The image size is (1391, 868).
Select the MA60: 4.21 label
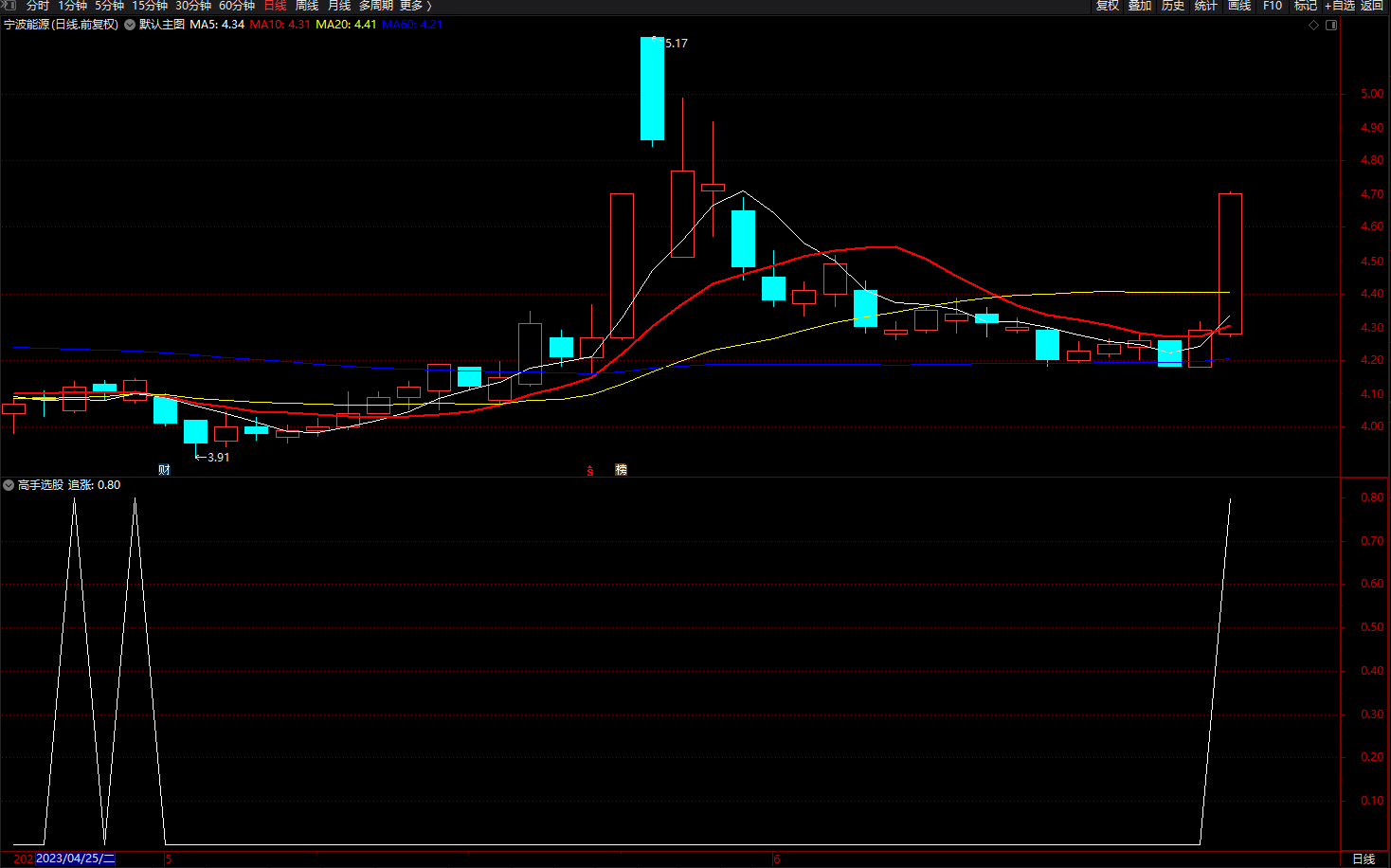point(412,25)
